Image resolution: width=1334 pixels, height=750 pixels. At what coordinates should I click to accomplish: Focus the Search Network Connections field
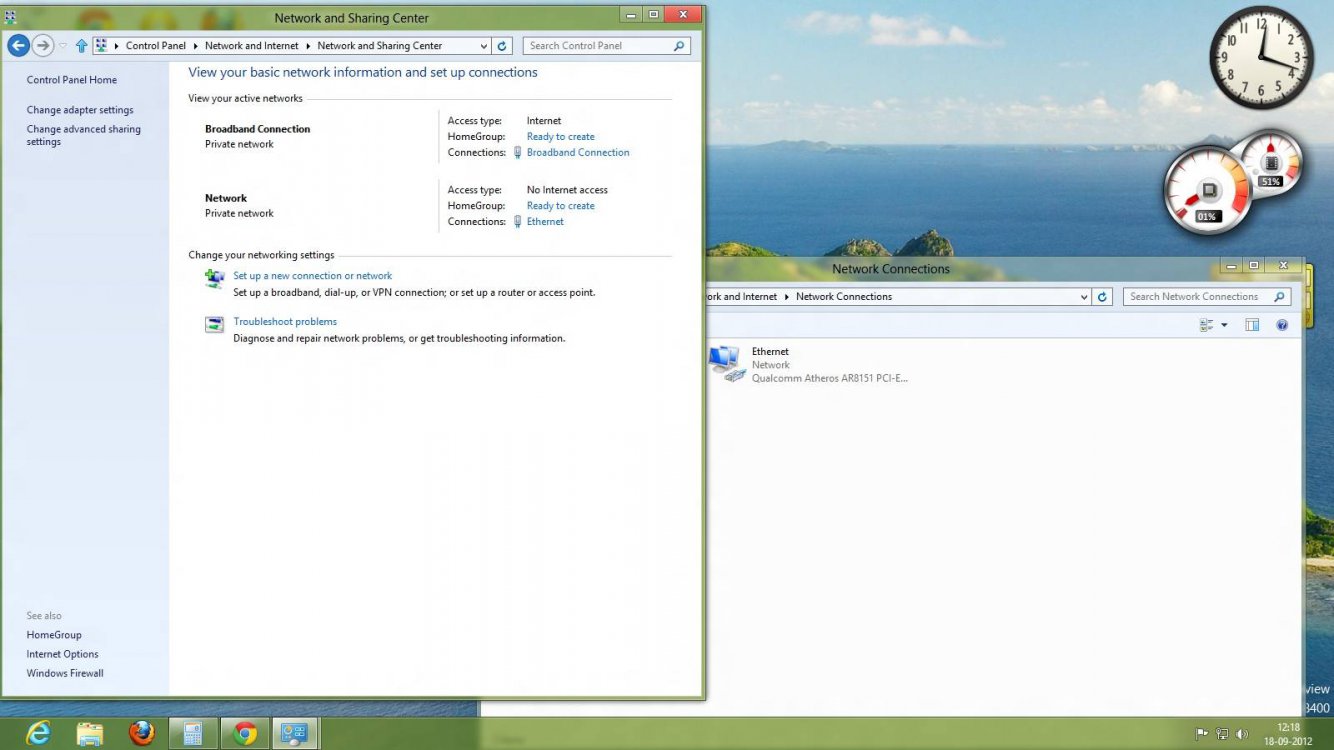[1207, 297]
